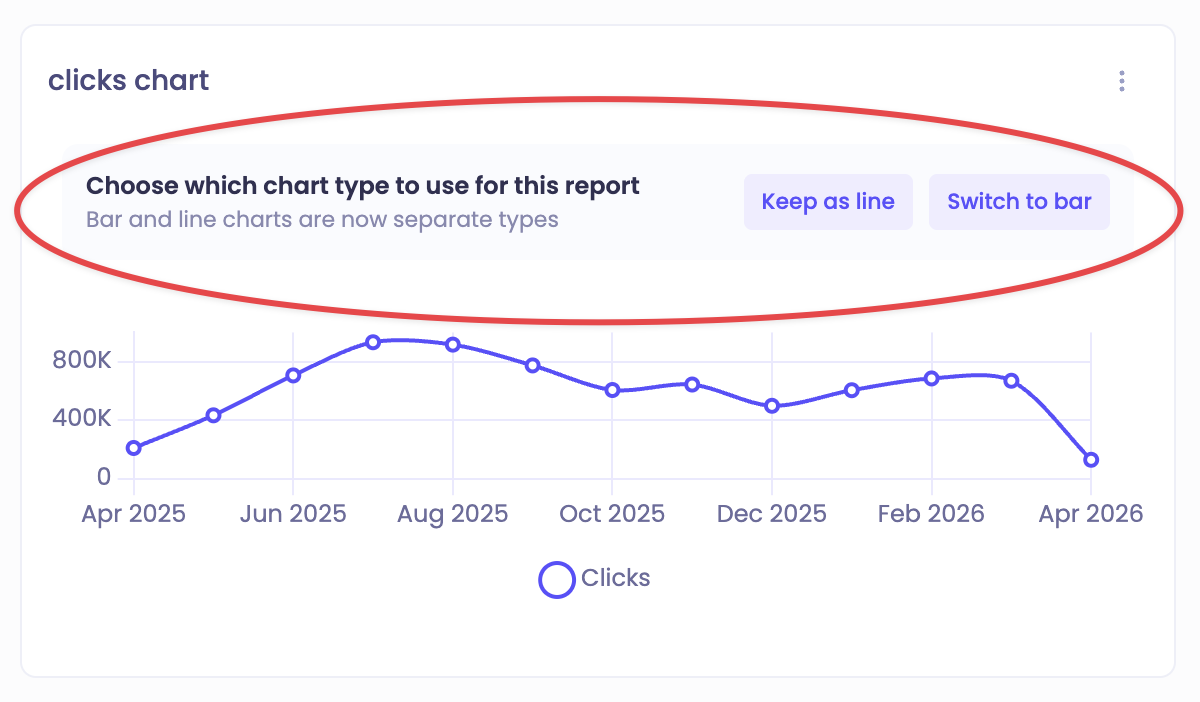Viewport: 1200px width, 702px height.
Task: Click the Keep as line button
Action: 828,202
